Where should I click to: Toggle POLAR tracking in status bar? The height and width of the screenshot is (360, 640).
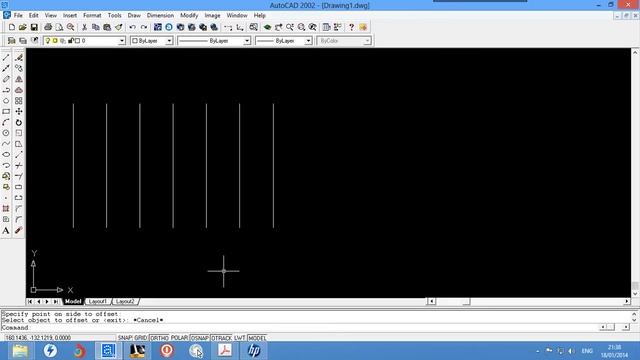(179, 338)
